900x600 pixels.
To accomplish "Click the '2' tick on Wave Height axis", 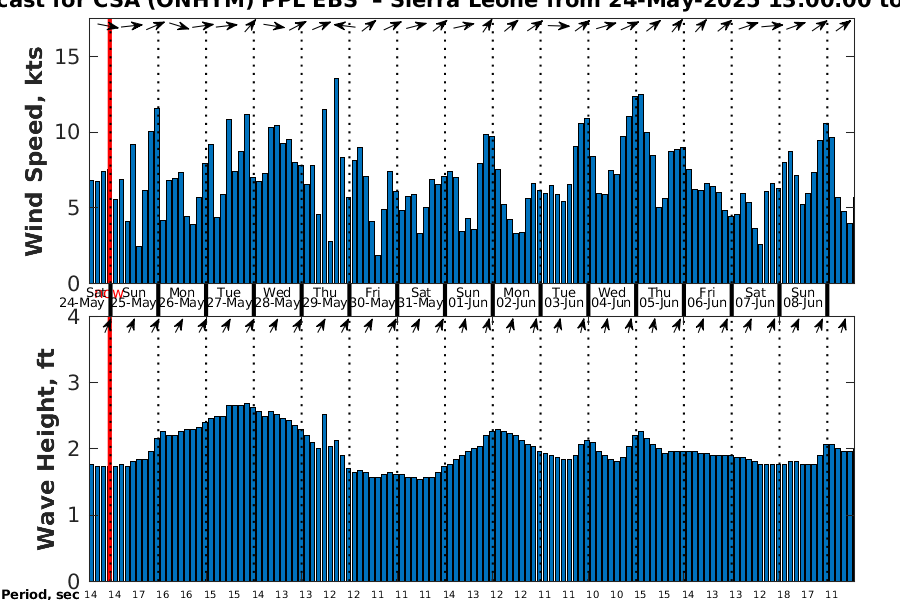I will pyautogui.click(x=74, y=448).
